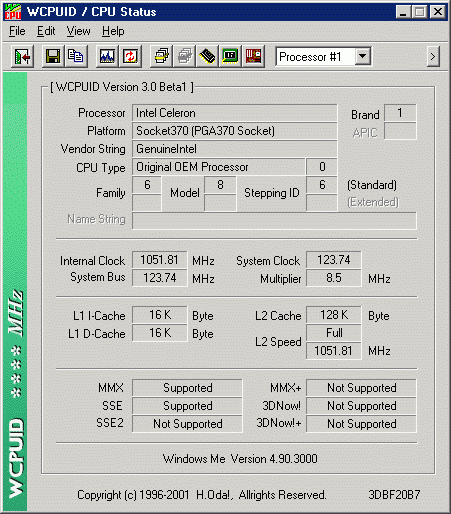Click the Brand value 1
This screenshot has width=451, height=514.
pos(400,113)
